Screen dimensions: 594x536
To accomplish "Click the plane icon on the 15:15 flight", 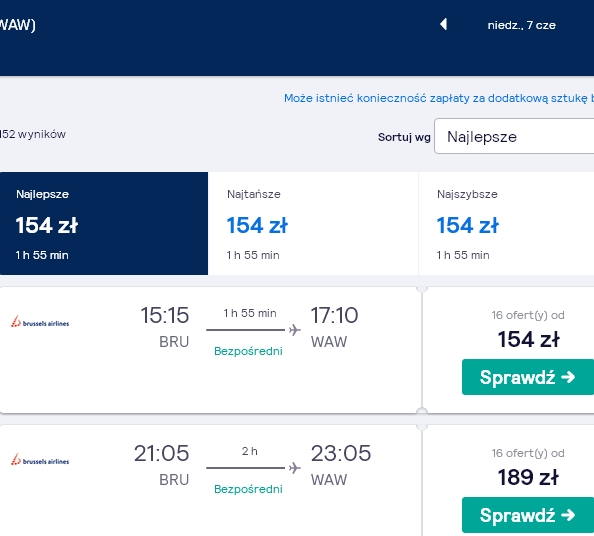I will (x=295, y=330).
